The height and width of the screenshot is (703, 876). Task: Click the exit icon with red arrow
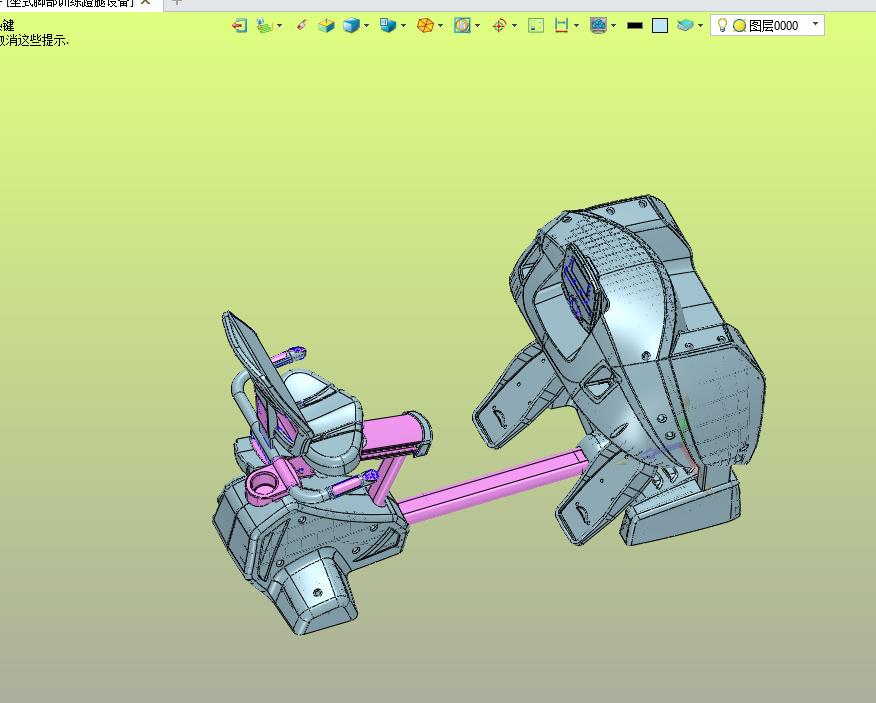point(240,25)
